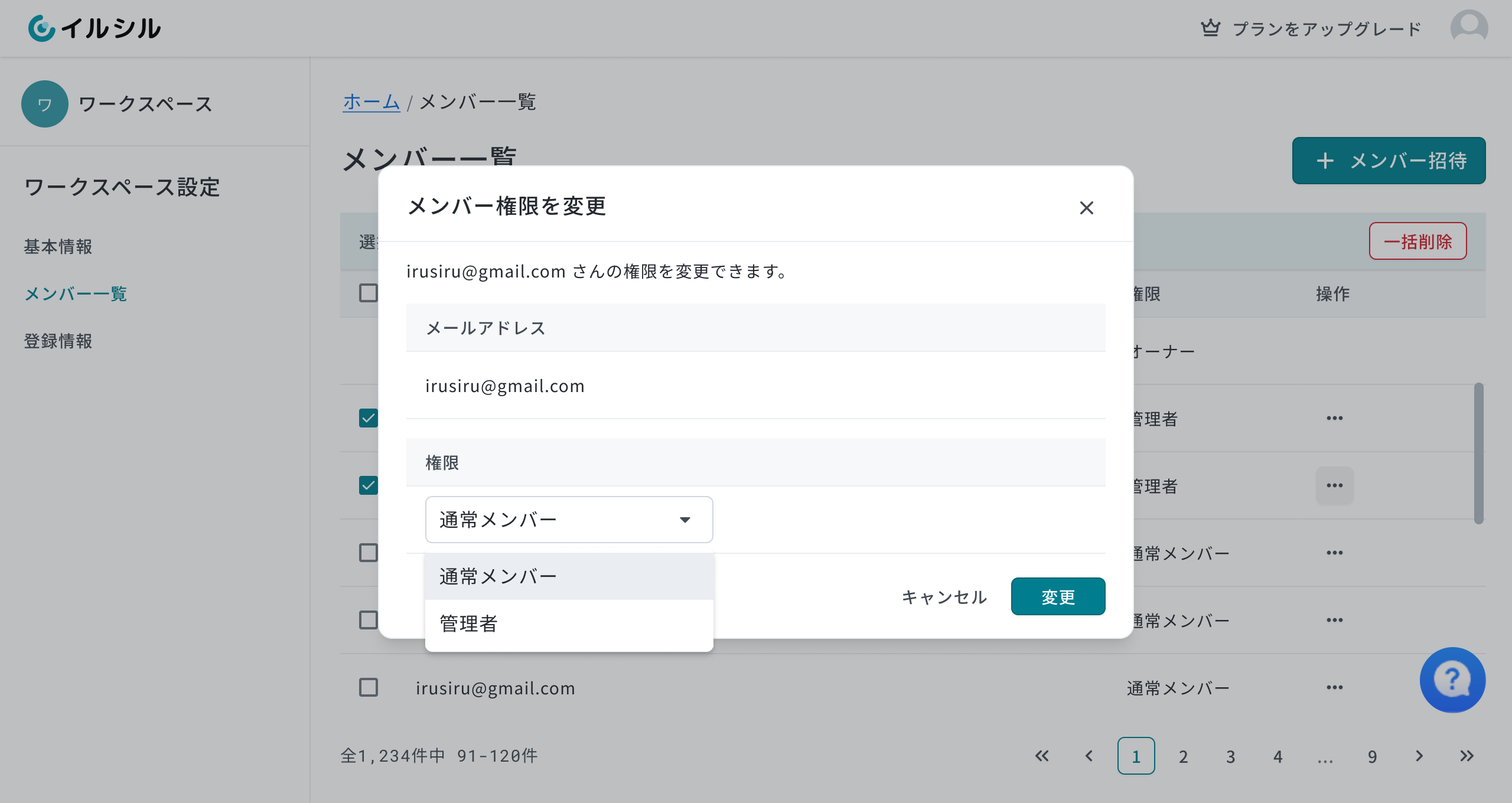The width and height of the screenshot is (1512, 803).
Task: Go to page 1
Action: point(1136,756)
